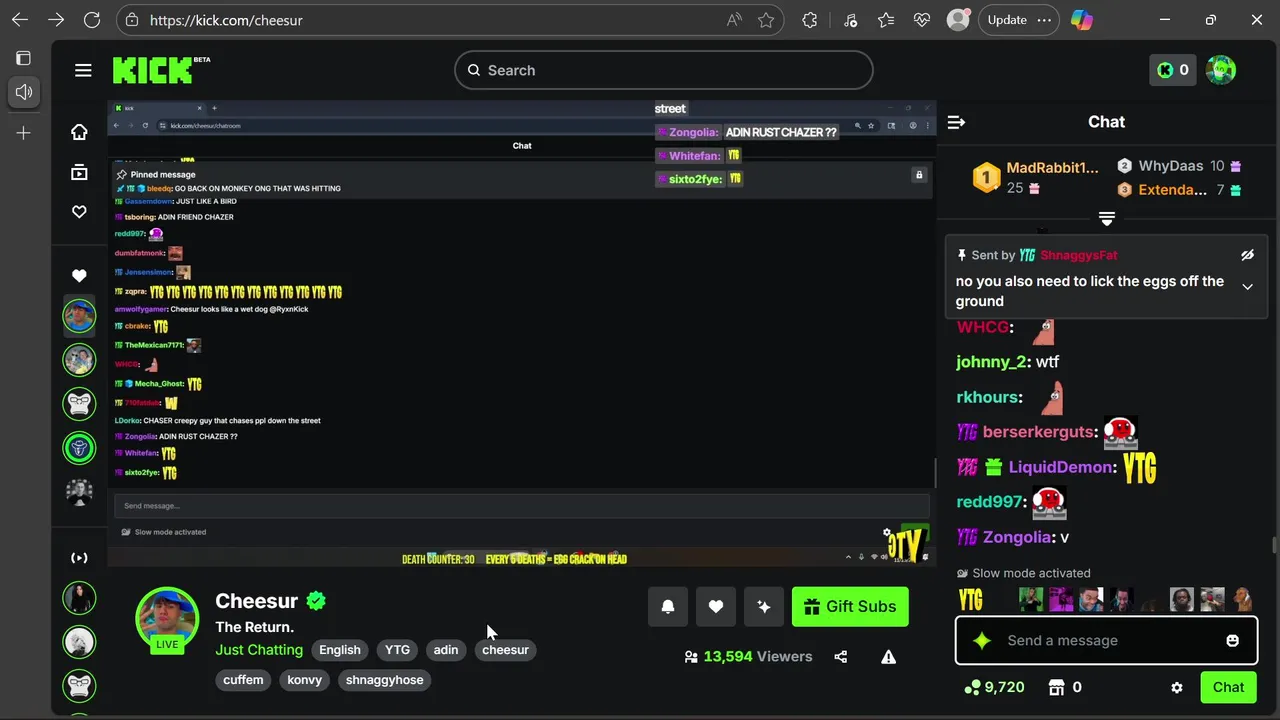This screenshot has height=720, width=1280.
Task: Open browser extensions puzzle icon
Action: click(x=810, y=20)
